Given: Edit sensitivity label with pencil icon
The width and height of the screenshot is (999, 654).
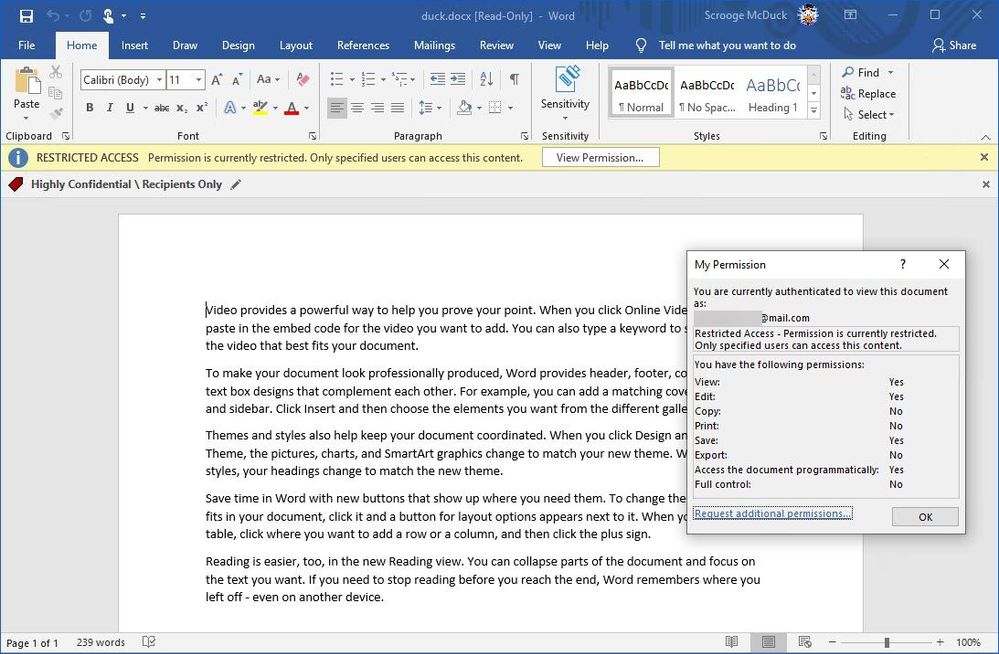Looking at the screenshot, I should (x=236, y=185).
